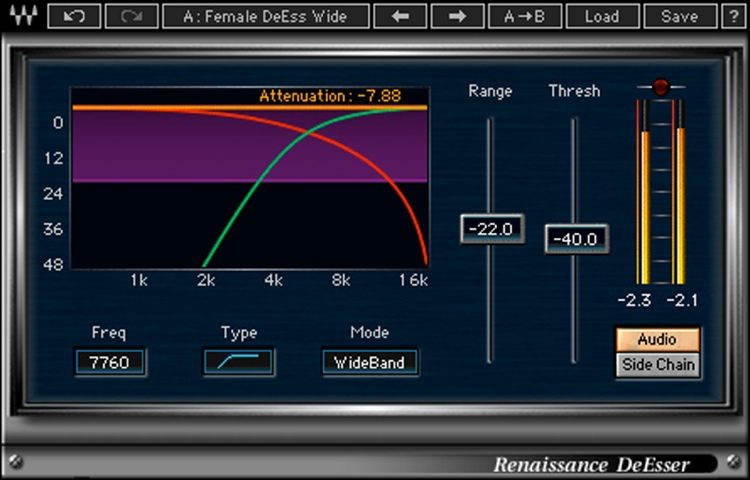
Task: Click the left peak value -2.3
Action: (x=634, y=300)
